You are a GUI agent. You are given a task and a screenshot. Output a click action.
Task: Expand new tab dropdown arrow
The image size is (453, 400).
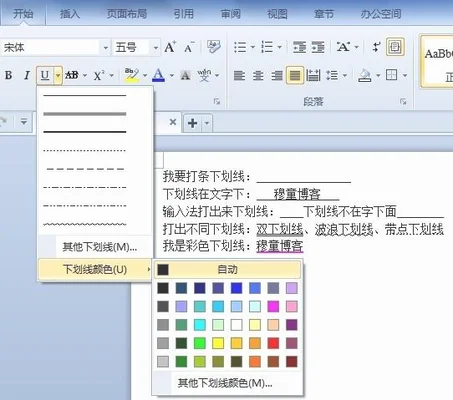(207, 123)
